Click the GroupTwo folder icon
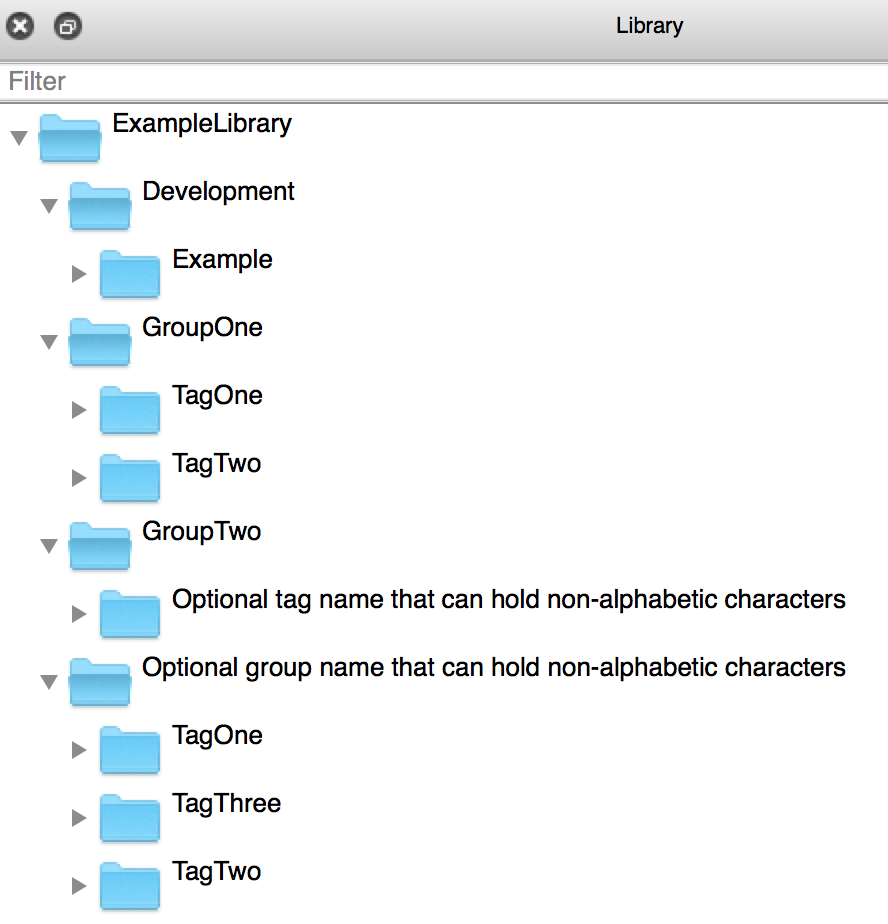This screenshot has height=924, width=888. [x=99, y=545]
